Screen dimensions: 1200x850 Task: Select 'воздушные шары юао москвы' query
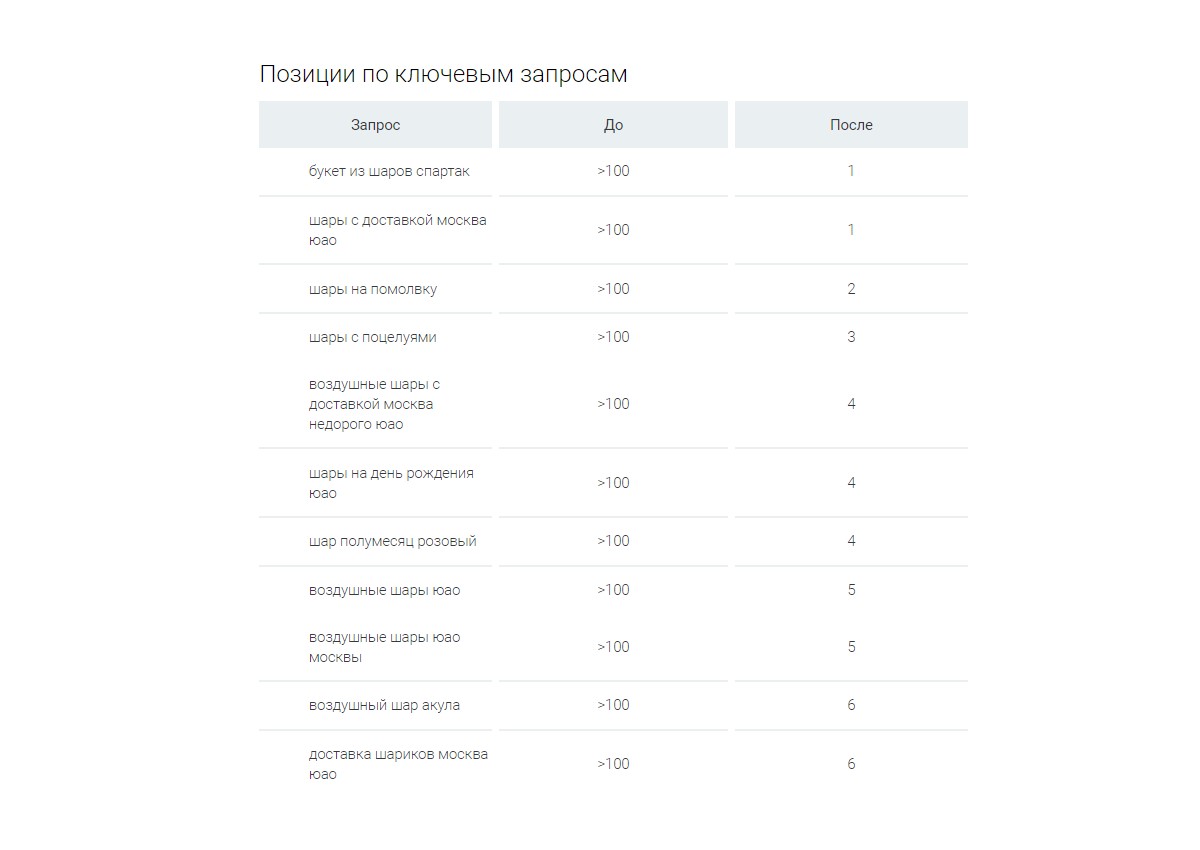385,647
